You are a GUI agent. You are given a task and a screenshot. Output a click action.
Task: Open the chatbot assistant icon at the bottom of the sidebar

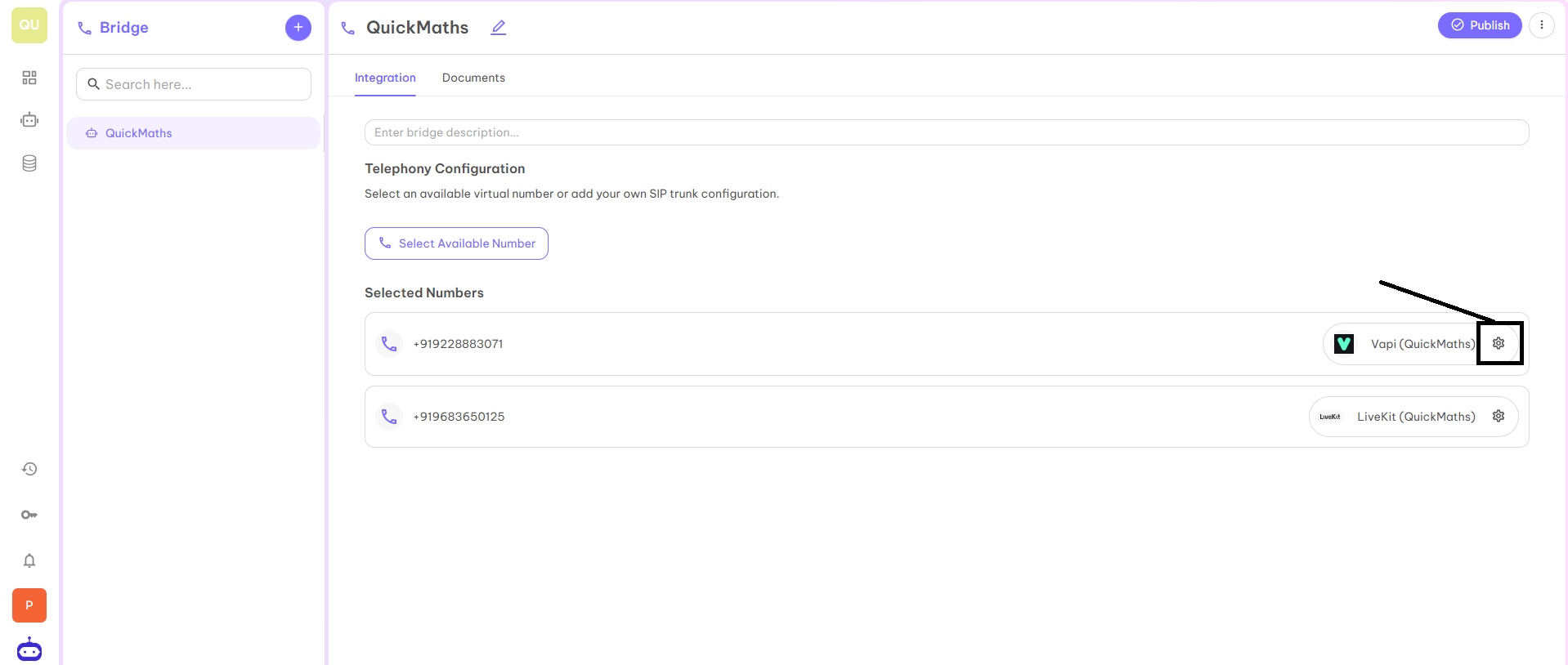pos(29,649)
